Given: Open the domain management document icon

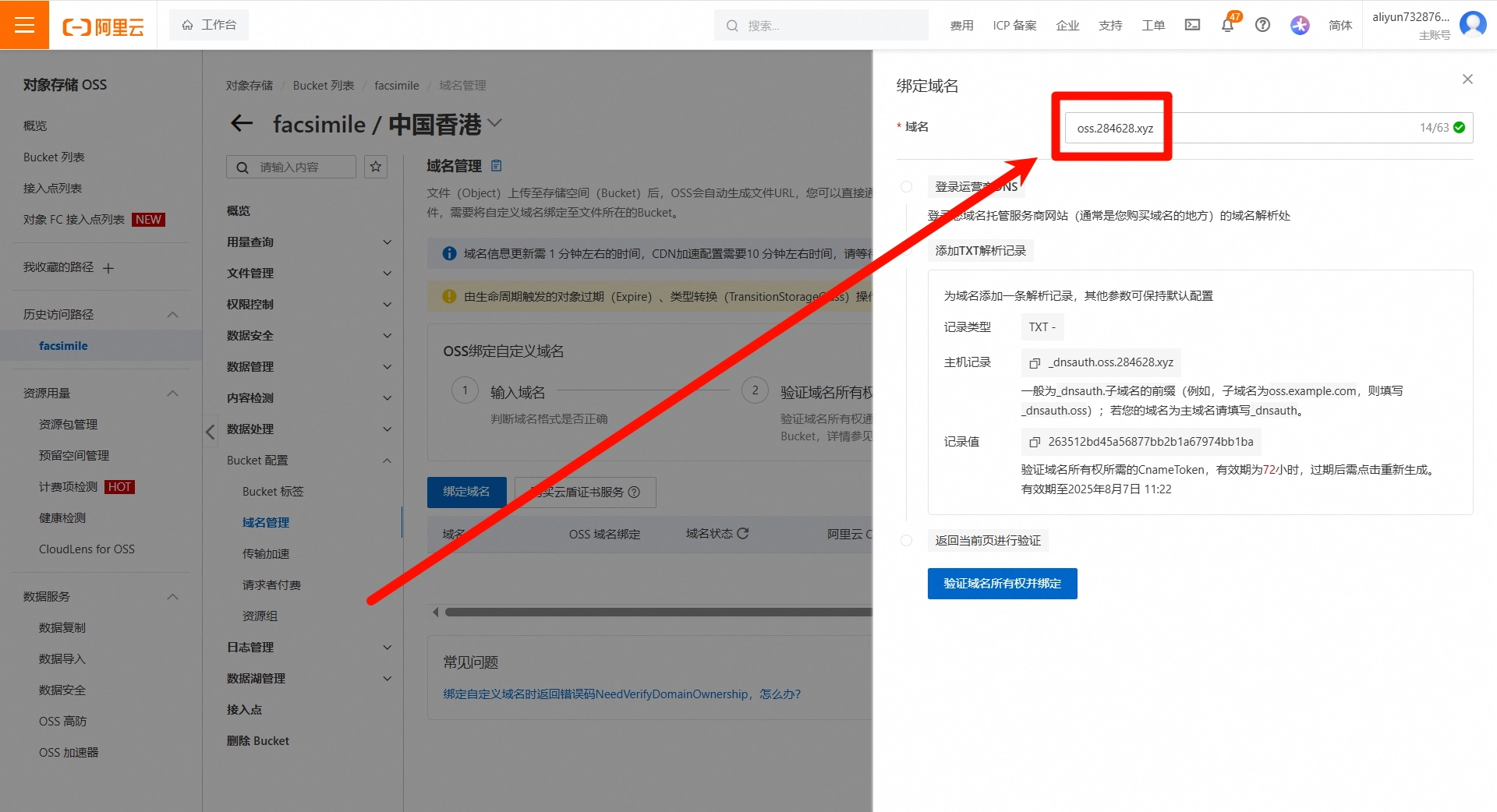Looking at the screenshot, I should [497, 165].
